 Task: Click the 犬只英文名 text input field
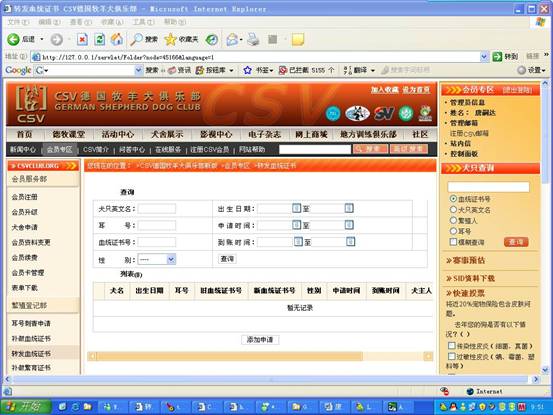157,209
